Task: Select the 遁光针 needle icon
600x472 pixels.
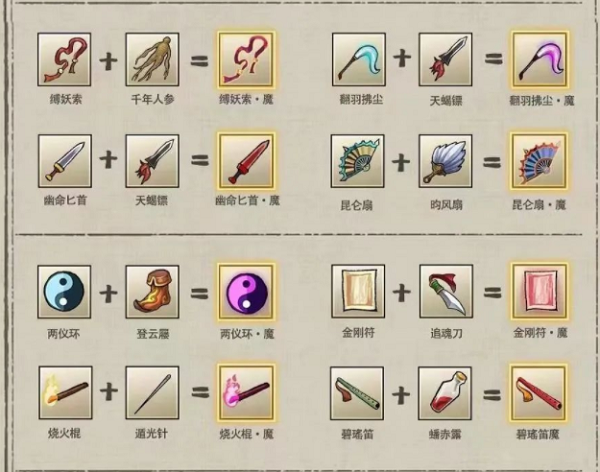Action: [152, 392]
